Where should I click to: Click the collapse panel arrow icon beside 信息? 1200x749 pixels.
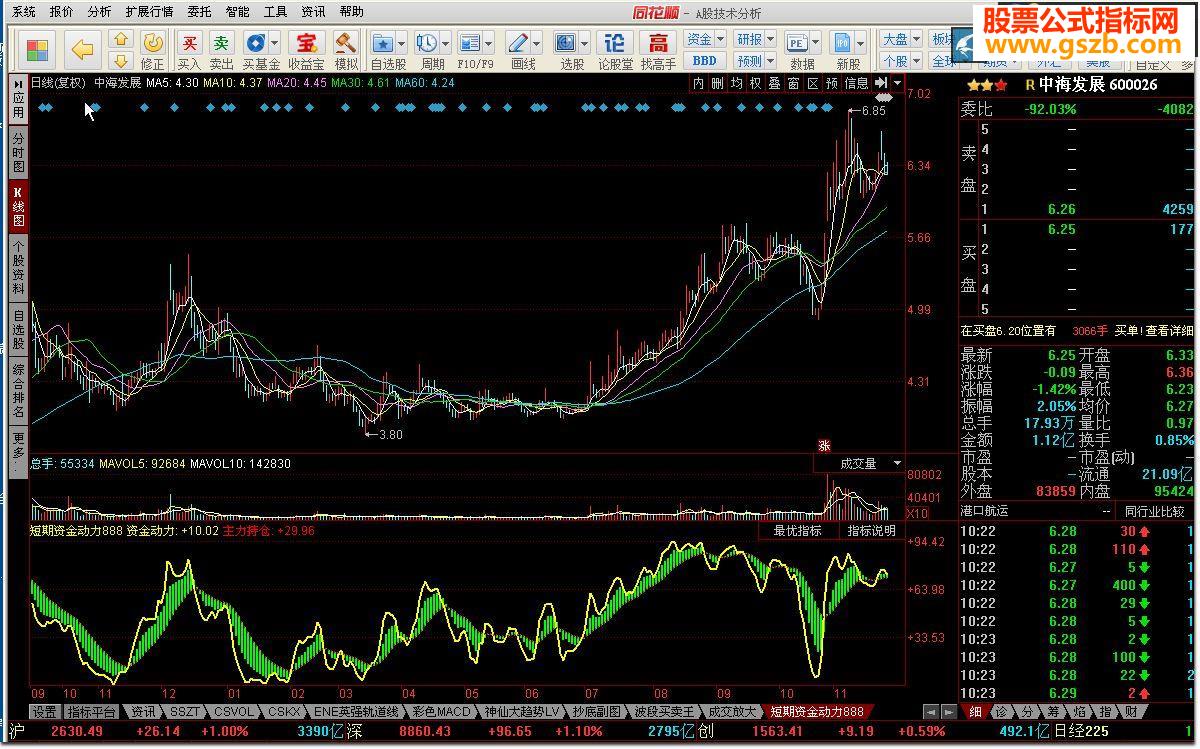pos(881,83)
